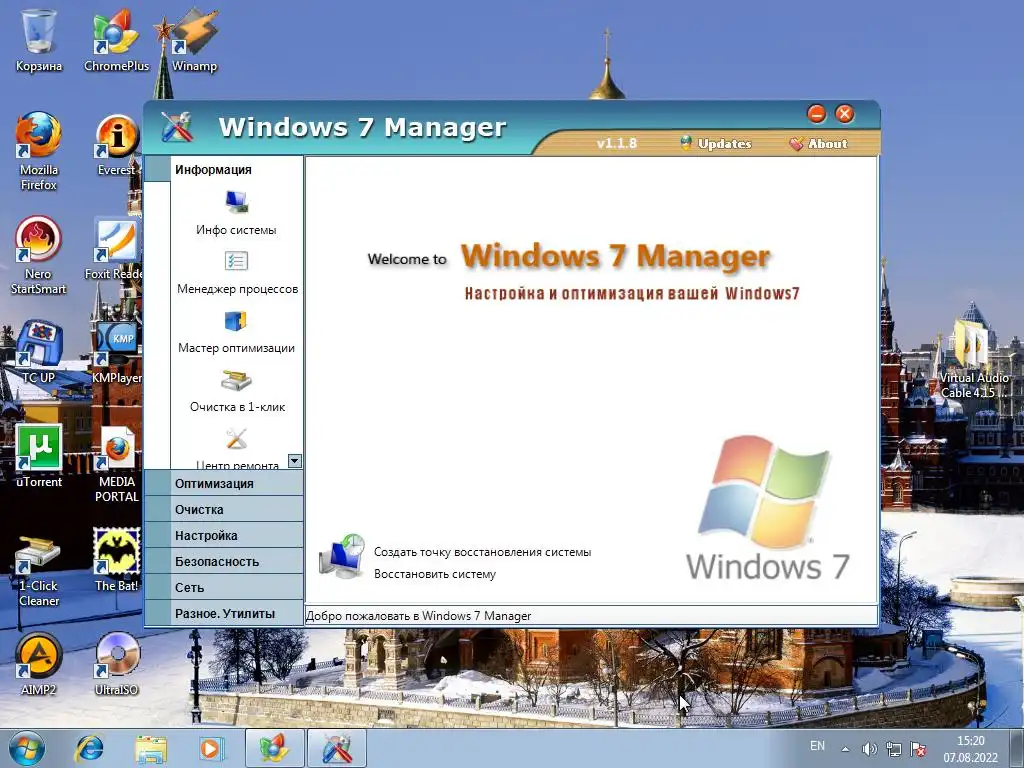Image resolution: width=1024 pixels, height=768 pixels.
Task: Expand the Оптимизация sidebar section
Action: (223, 483)
